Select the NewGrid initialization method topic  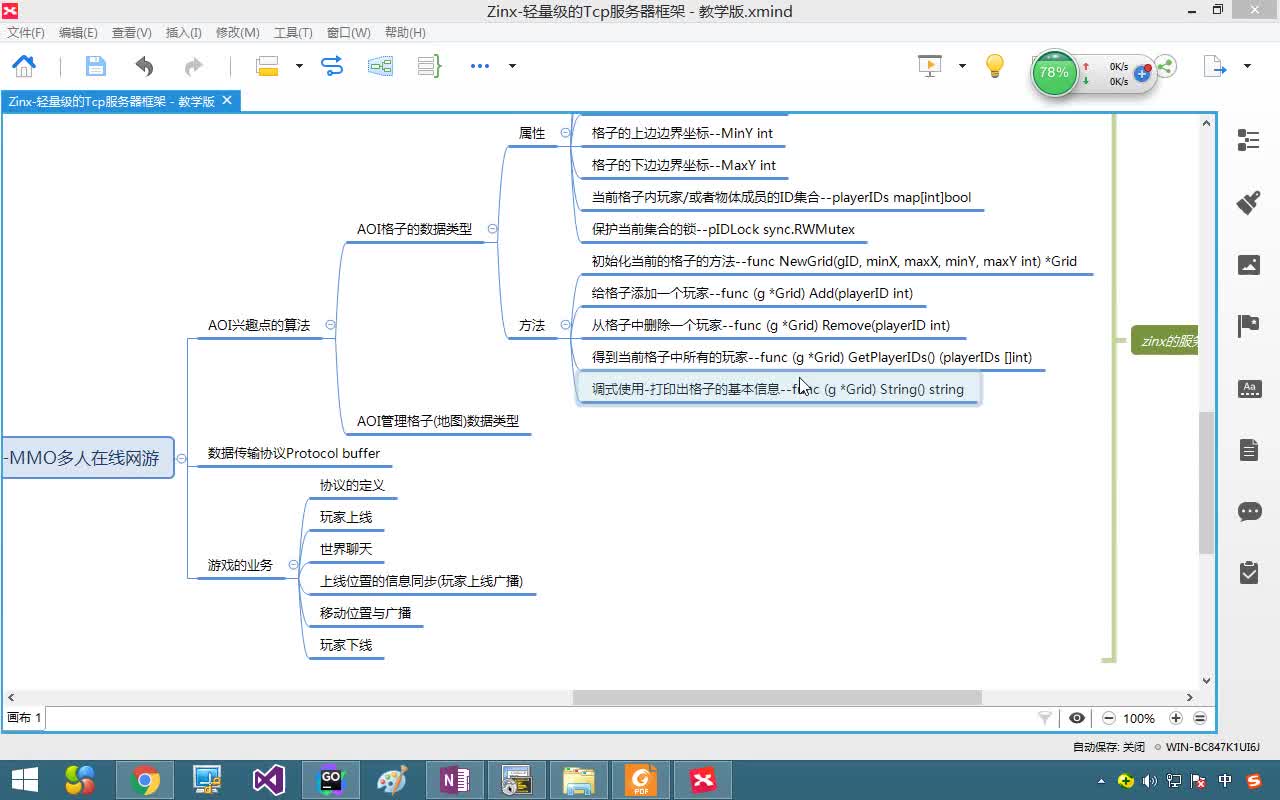click(834, 261)
